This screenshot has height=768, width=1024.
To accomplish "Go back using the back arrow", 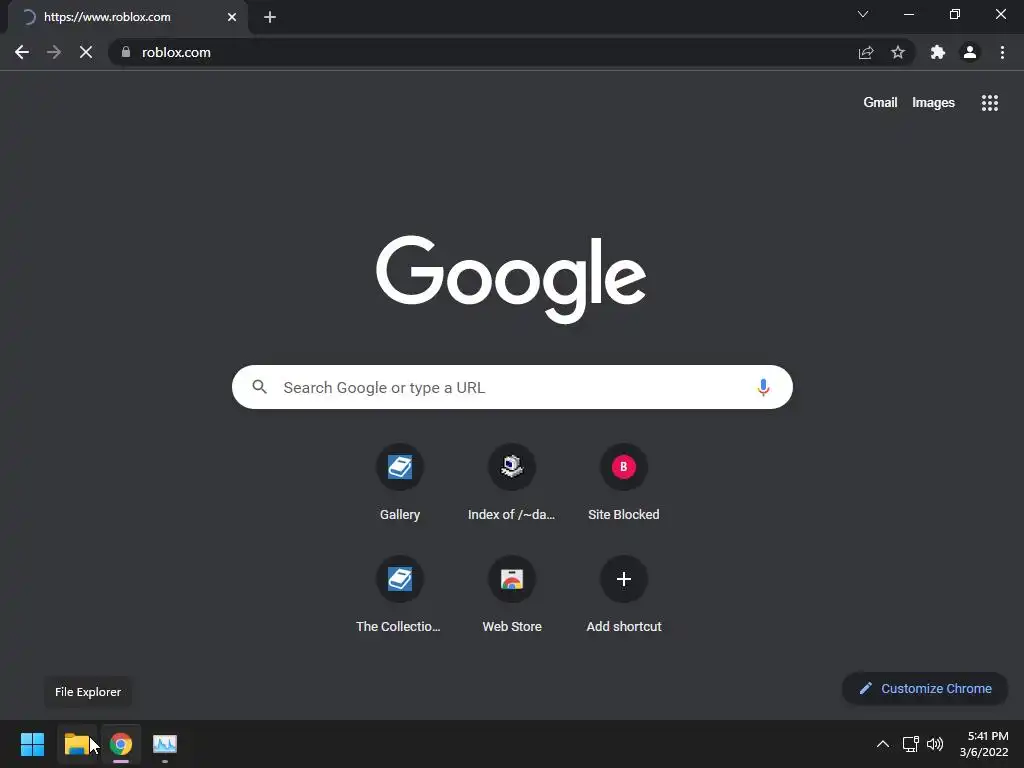I will (22, 52).
